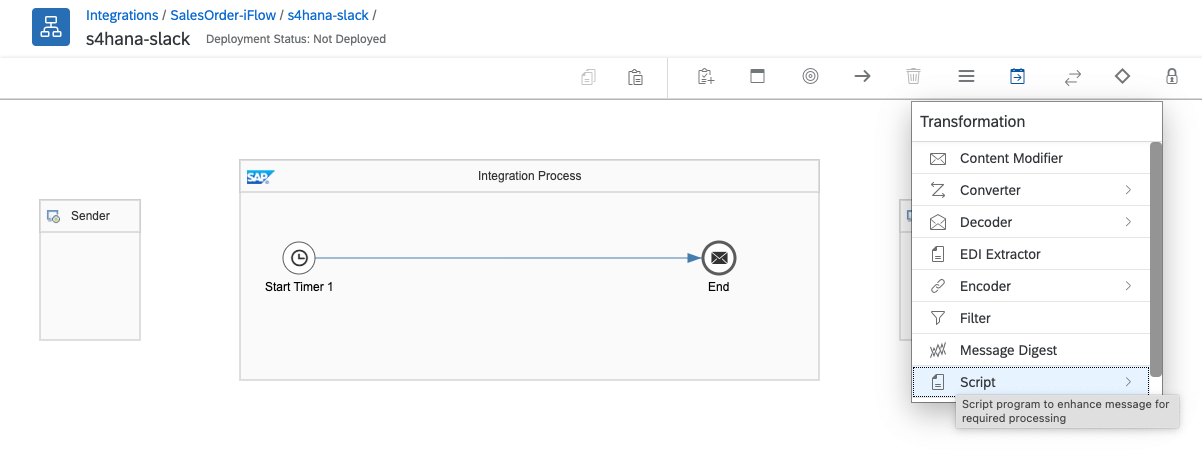The image size is (1202, 459).
Task: Click the Paste clipboard icon in the toolbar
Action: point(635,77)
